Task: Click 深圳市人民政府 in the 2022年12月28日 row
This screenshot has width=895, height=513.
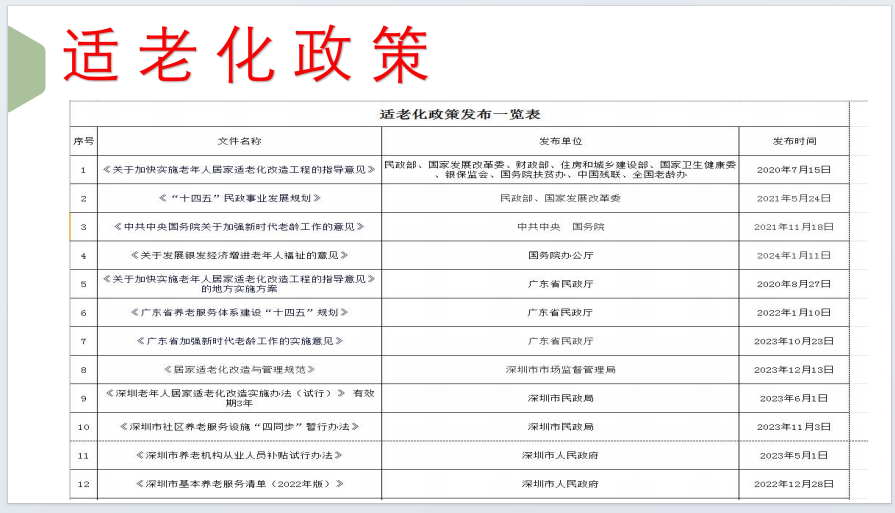Action: [560, 483]
